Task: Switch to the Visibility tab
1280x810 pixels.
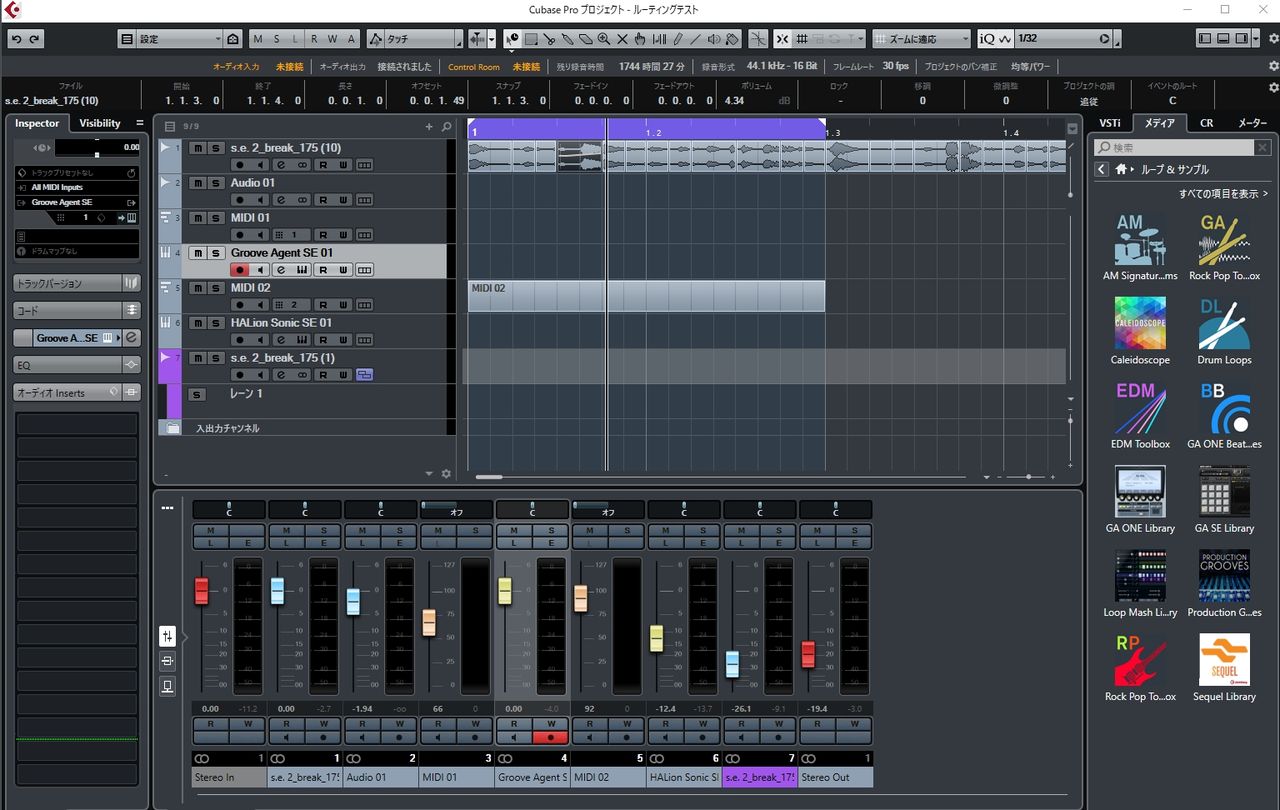Action: (100, 123)
